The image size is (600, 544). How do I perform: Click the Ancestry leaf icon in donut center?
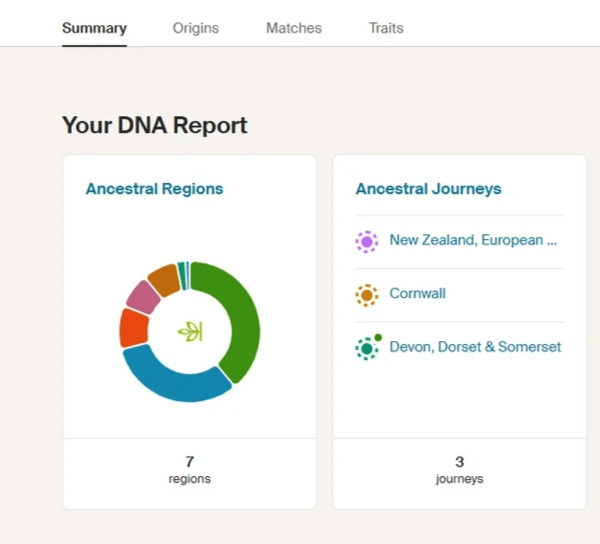[189, 332]
